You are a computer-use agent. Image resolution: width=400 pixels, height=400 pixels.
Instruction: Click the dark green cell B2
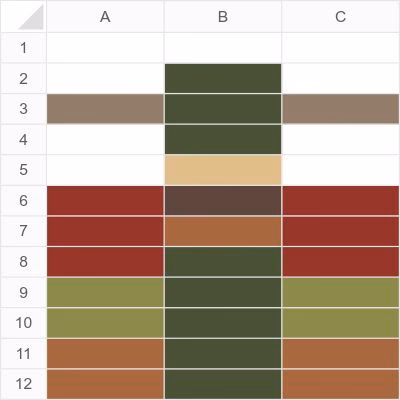223,79
